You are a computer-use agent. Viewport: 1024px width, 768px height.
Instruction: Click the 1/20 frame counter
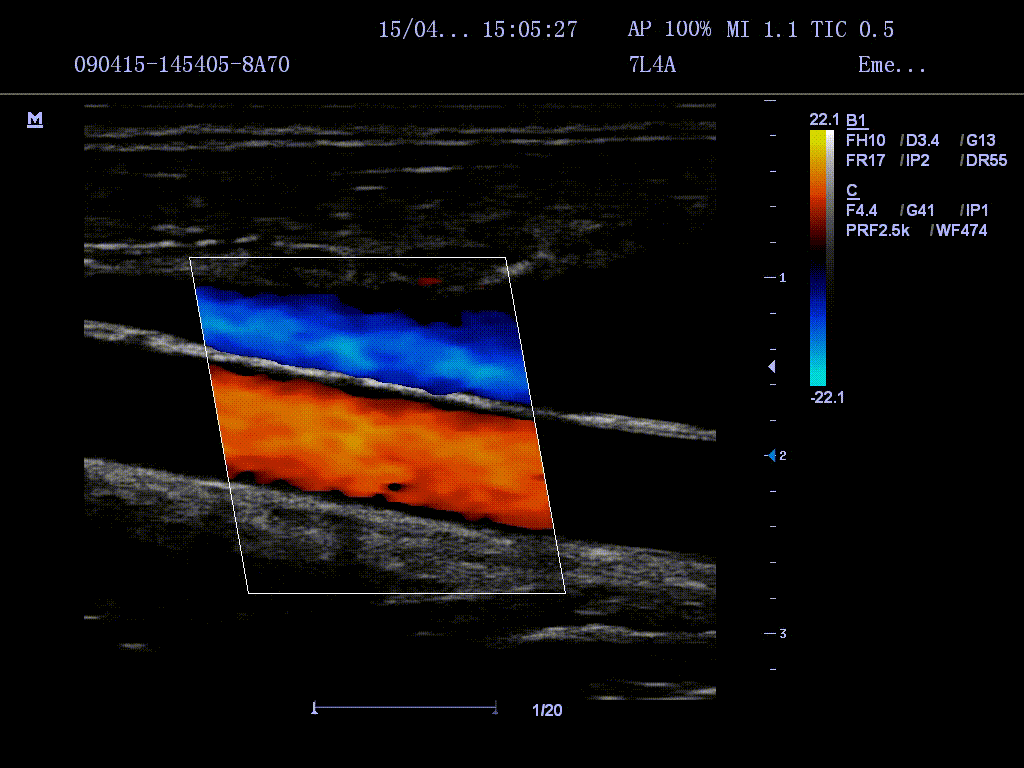click(547, 710)
